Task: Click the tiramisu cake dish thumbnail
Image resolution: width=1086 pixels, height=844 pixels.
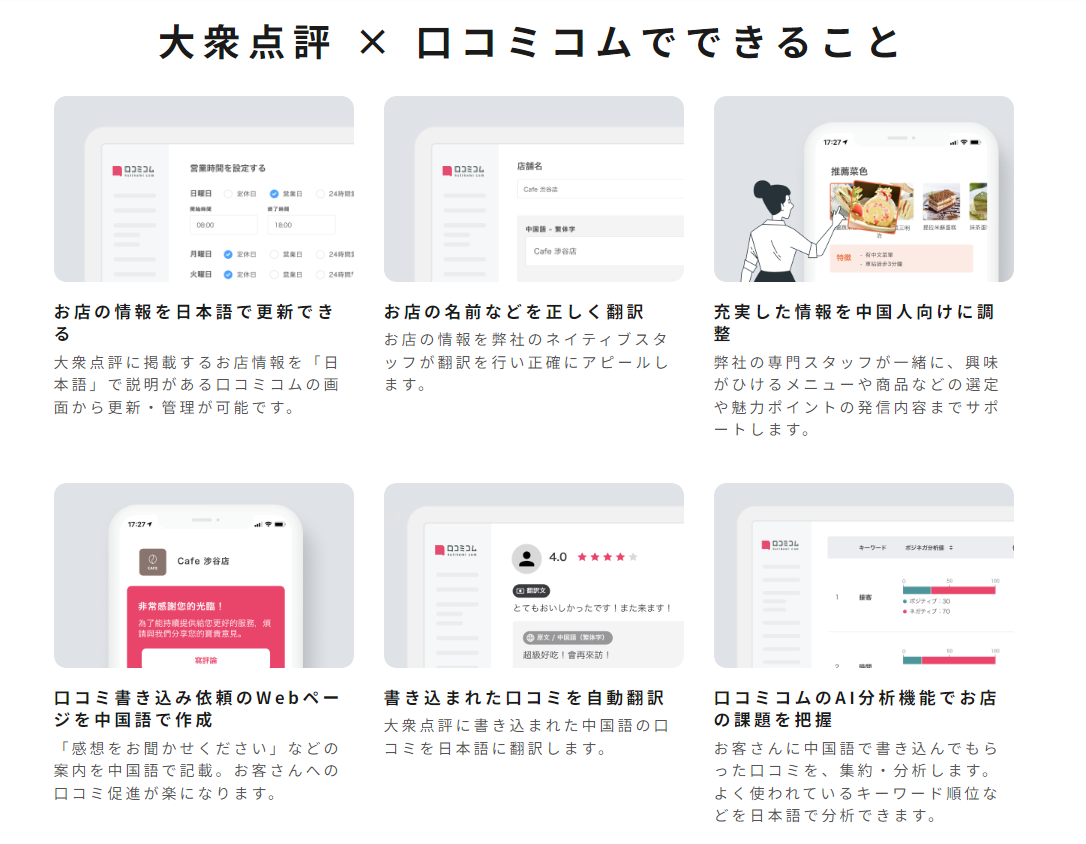Action: point(941,202)
